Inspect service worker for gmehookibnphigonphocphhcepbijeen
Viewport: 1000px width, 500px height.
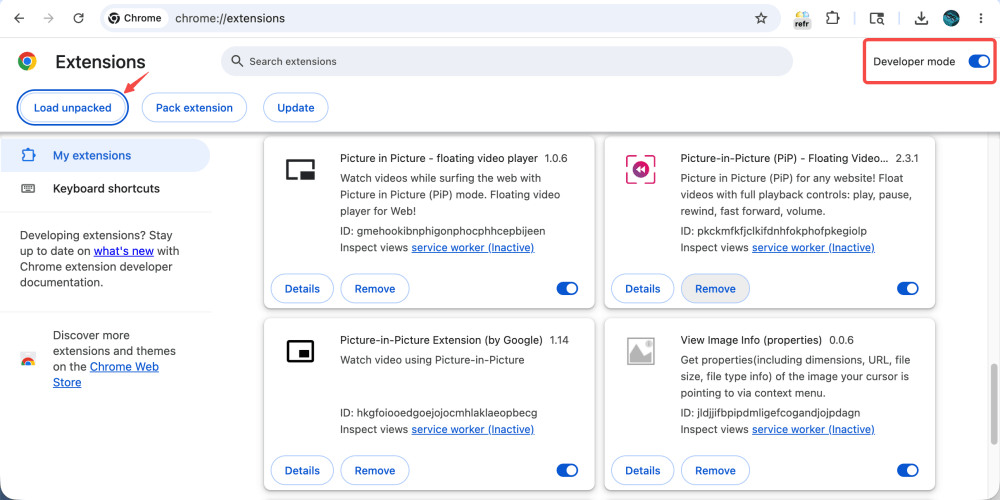473,247
